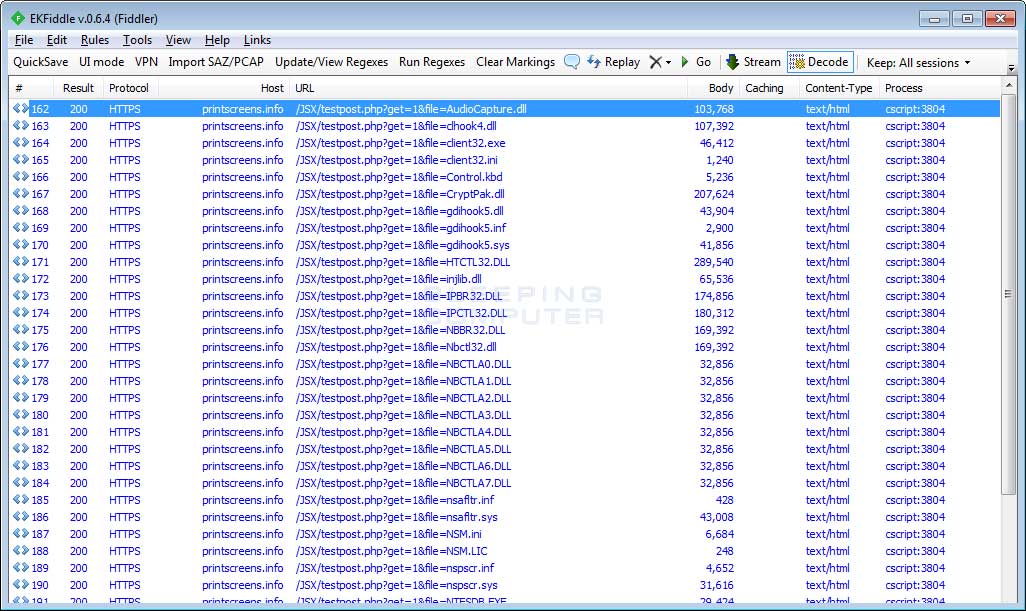Click Update/View Regexes button
1026x611 pixels.
[331, 62]
